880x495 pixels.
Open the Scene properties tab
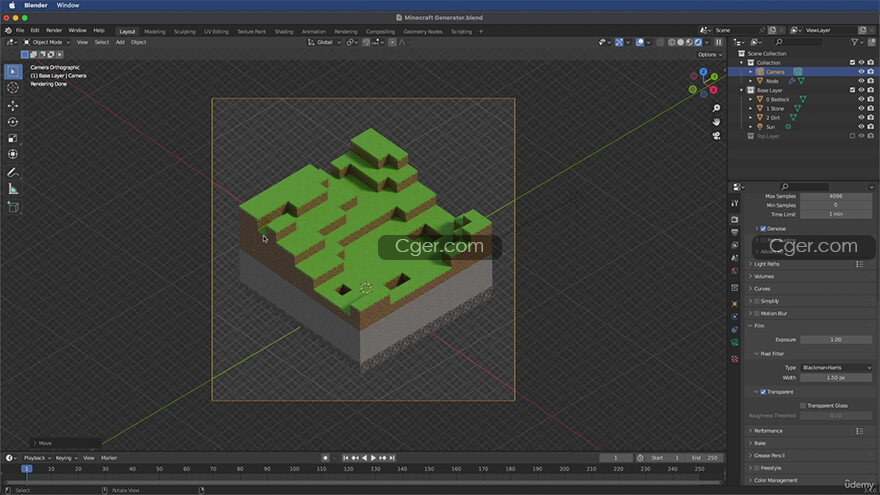coord(735,258)
